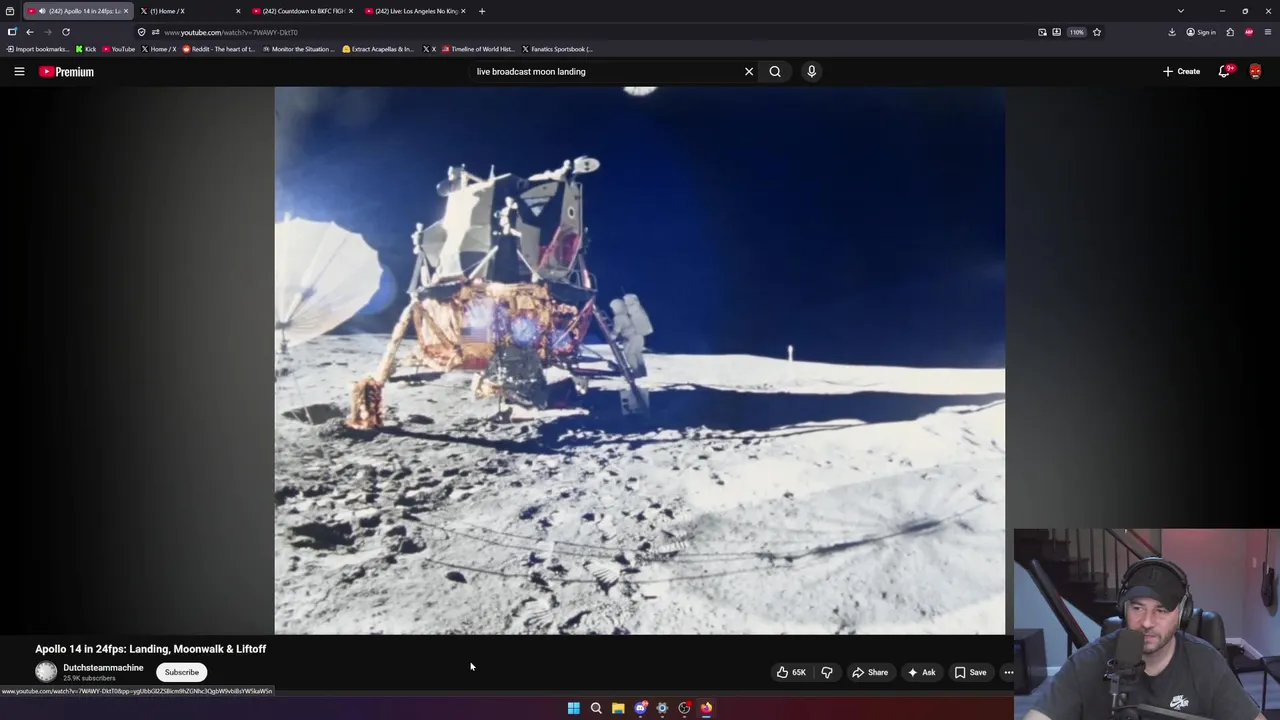The width and height of the screenshot is (1280, 720).
Task: Open Firefox application hamburger menu
Action: click(1268, 32)
